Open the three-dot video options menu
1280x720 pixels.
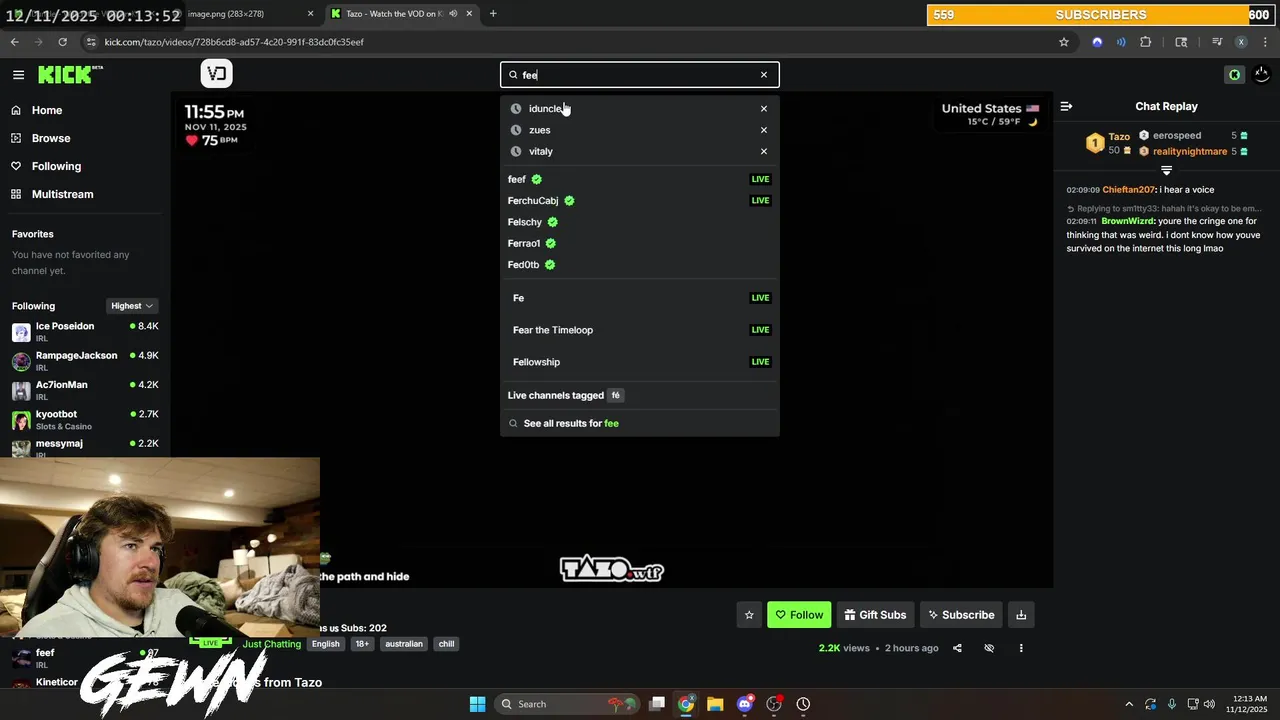1021,648
